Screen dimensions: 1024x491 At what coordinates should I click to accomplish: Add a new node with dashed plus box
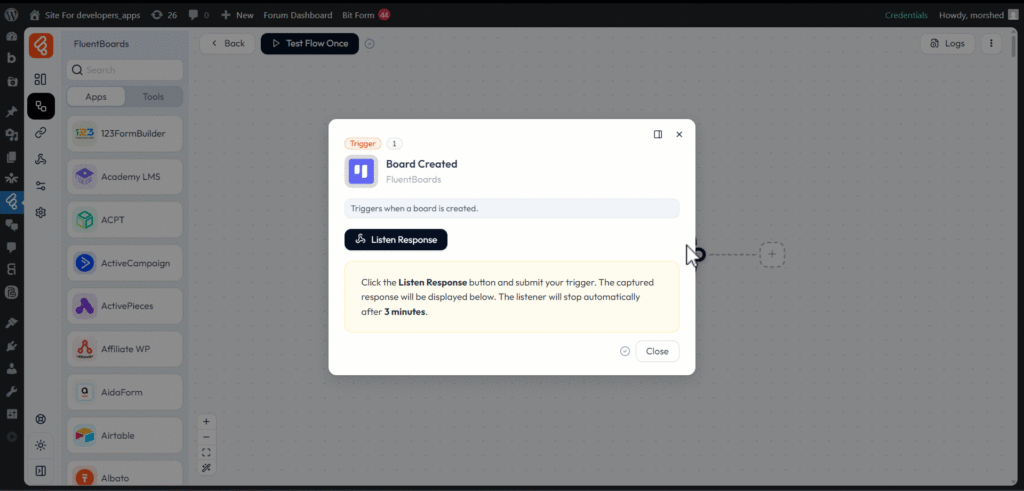[772, 254]
